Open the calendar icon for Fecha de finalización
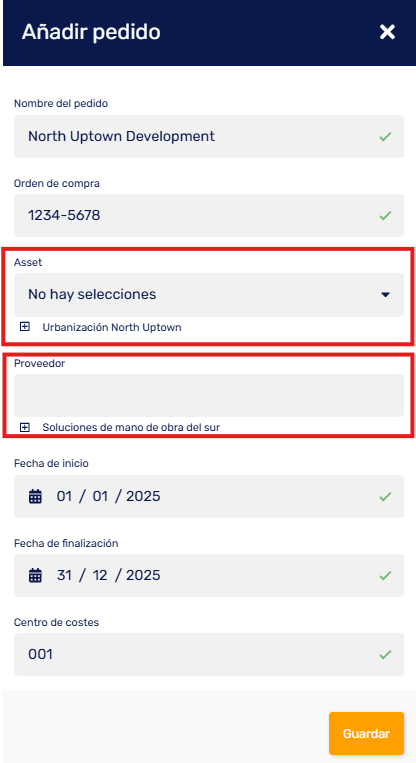 [x=35, y=575]
